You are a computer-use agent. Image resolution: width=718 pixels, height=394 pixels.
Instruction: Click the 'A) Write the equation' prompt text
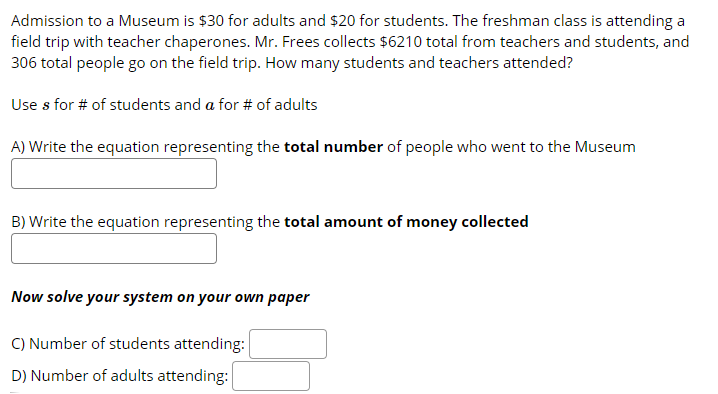86,148
